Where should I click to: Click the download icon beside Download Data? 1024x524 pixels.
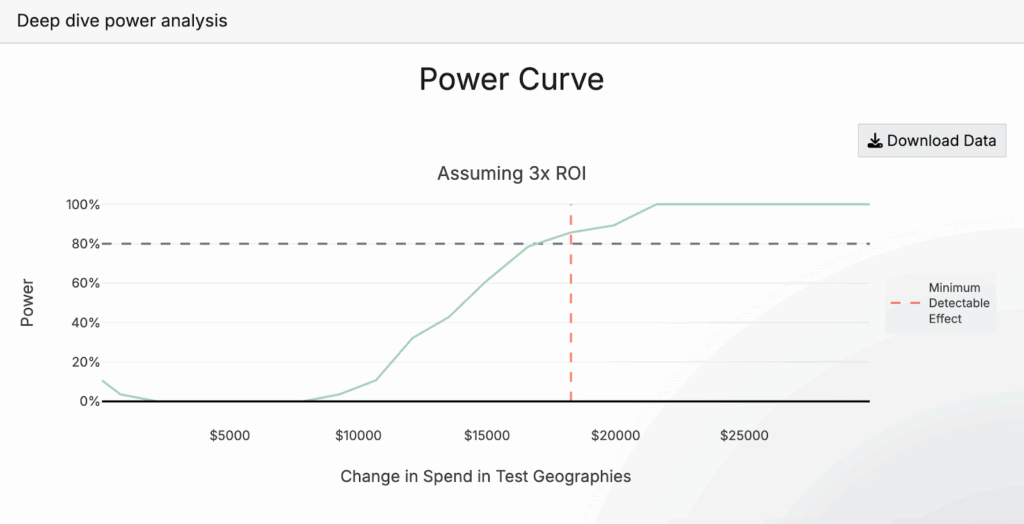click(875, 141)
